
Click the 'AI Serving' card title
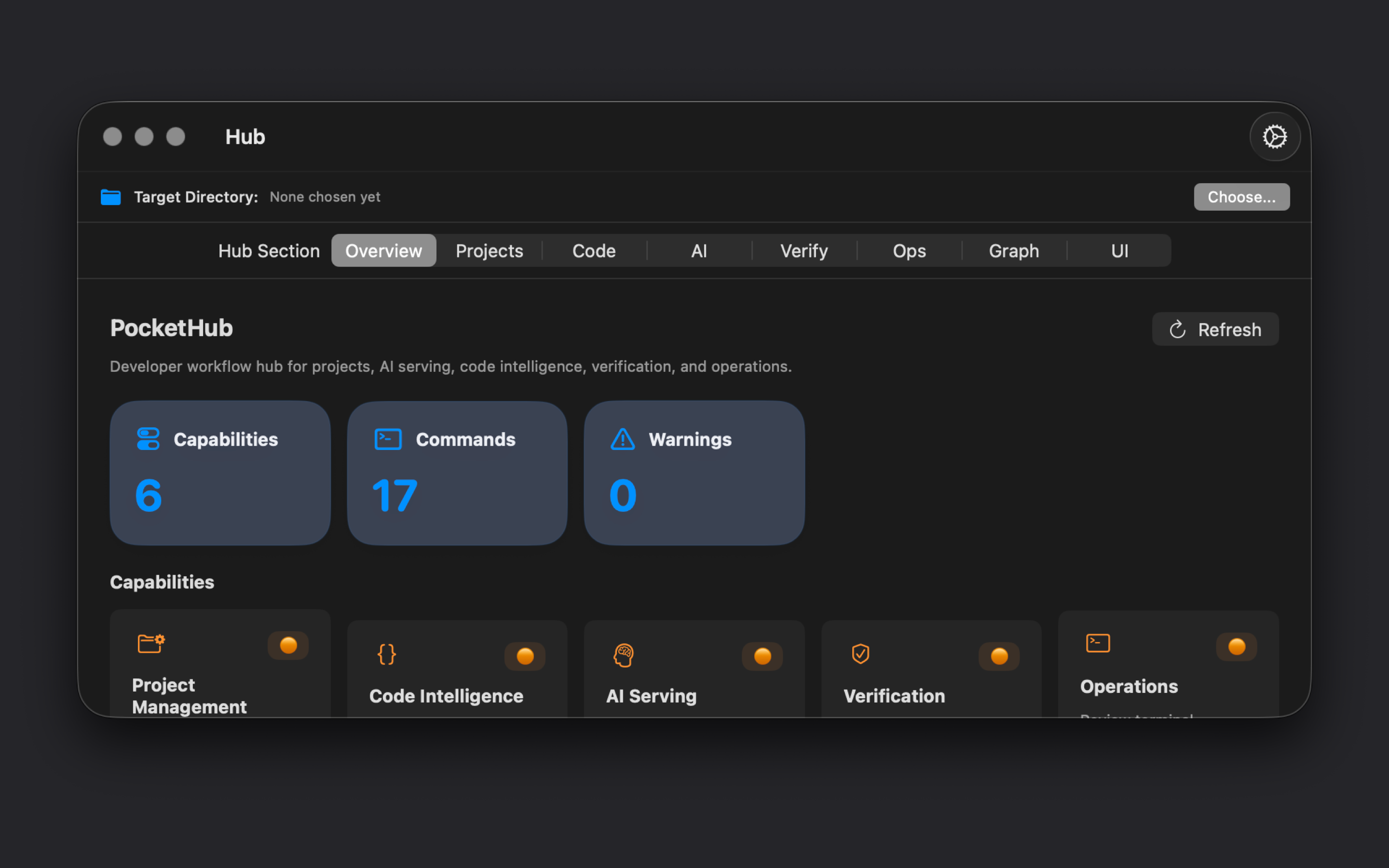tap(652, 696)
